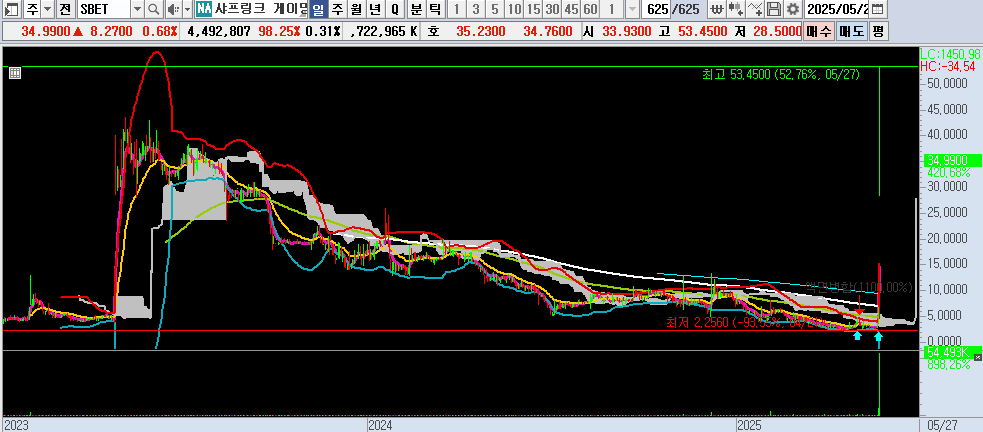Select the 60 interval button
The height and width of the screenshot is (432, 983).
pos(590,9)
